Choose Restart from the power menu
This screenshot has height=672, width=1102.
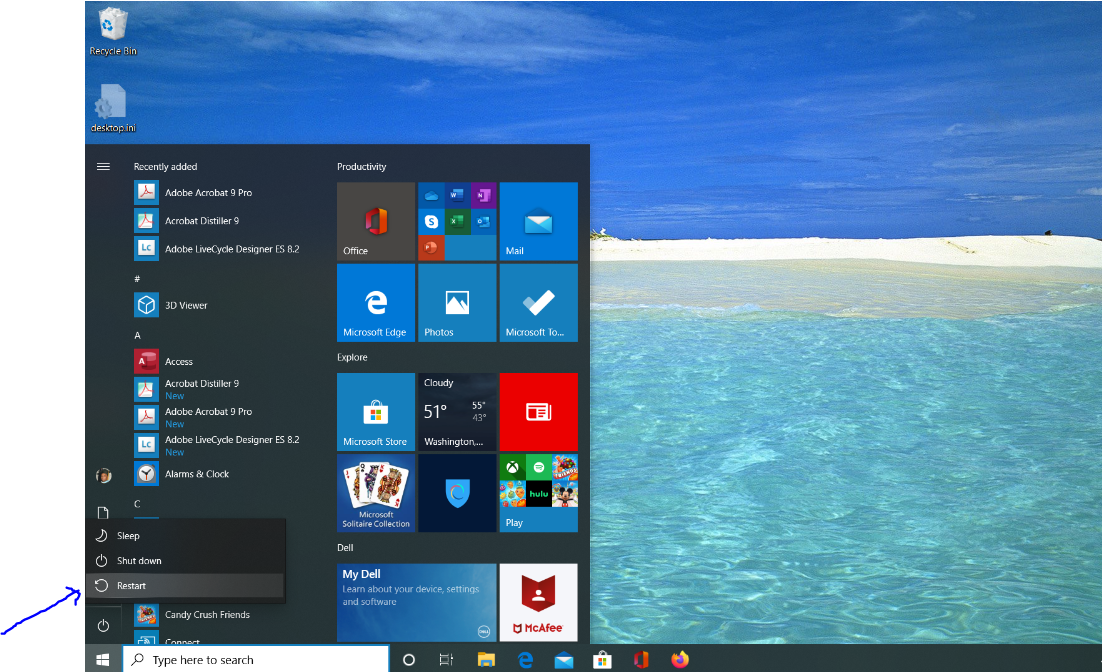[x=186, y=586]
